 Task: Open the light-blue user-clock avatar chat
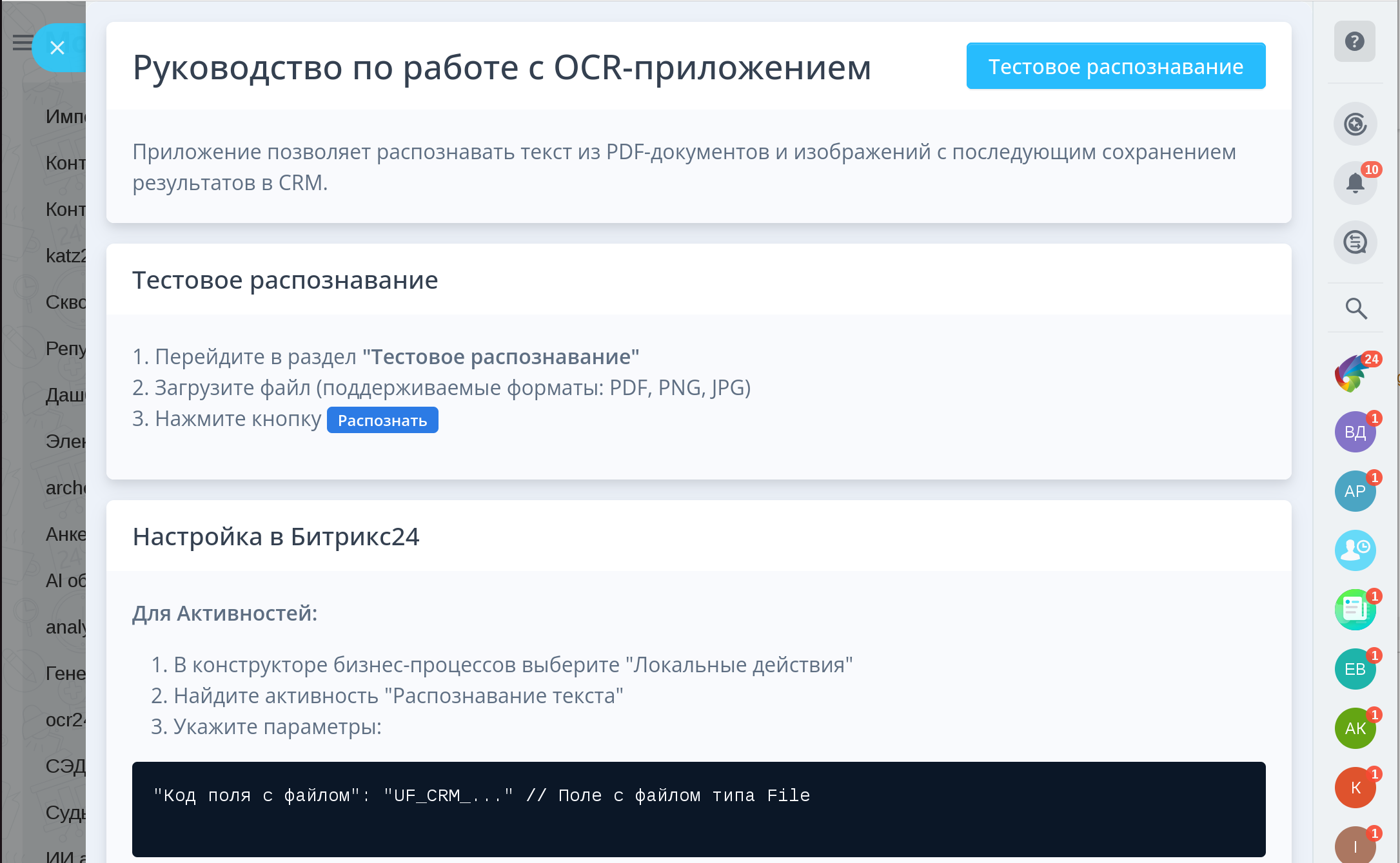click(x=1355, y=550)
